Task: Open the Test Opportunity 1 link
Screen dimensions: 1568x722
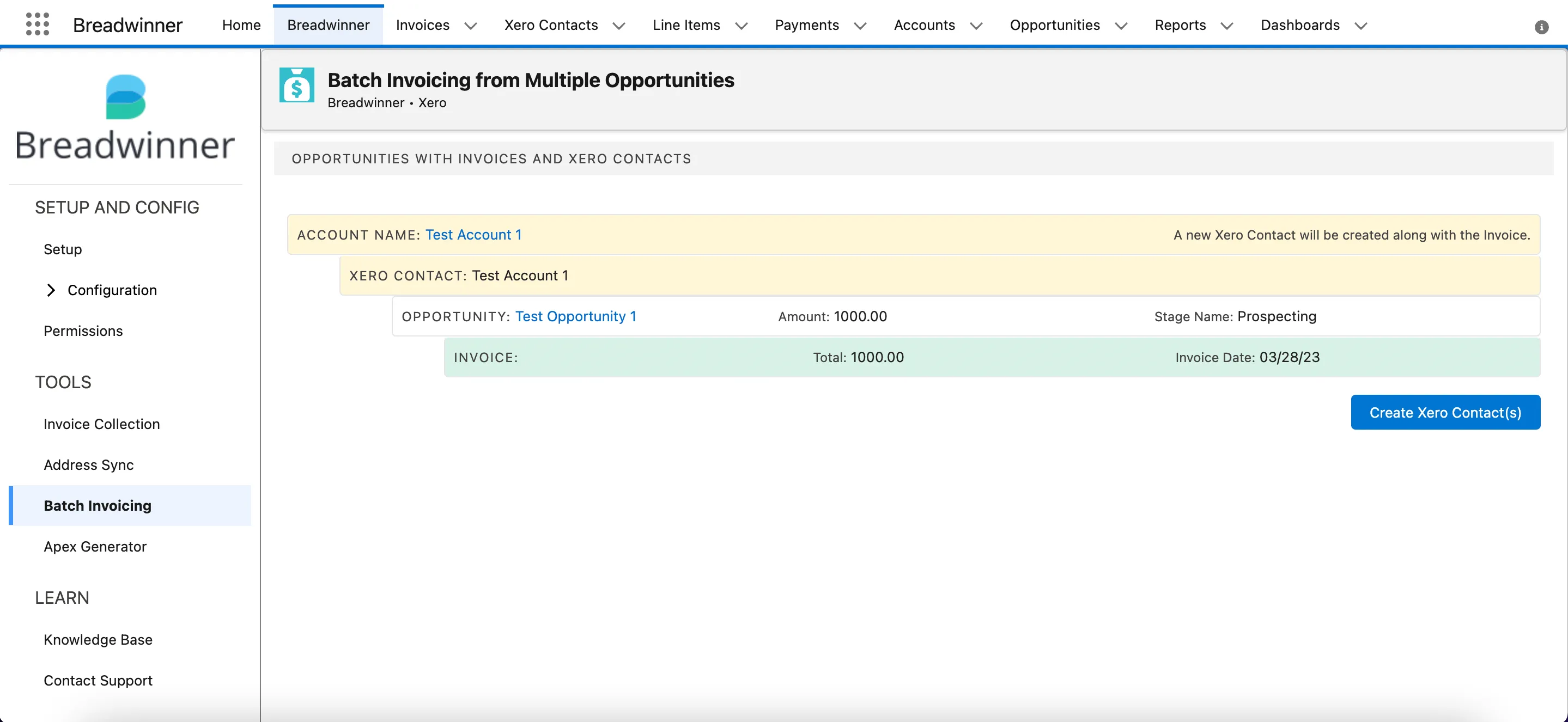Action: point(575,316)
